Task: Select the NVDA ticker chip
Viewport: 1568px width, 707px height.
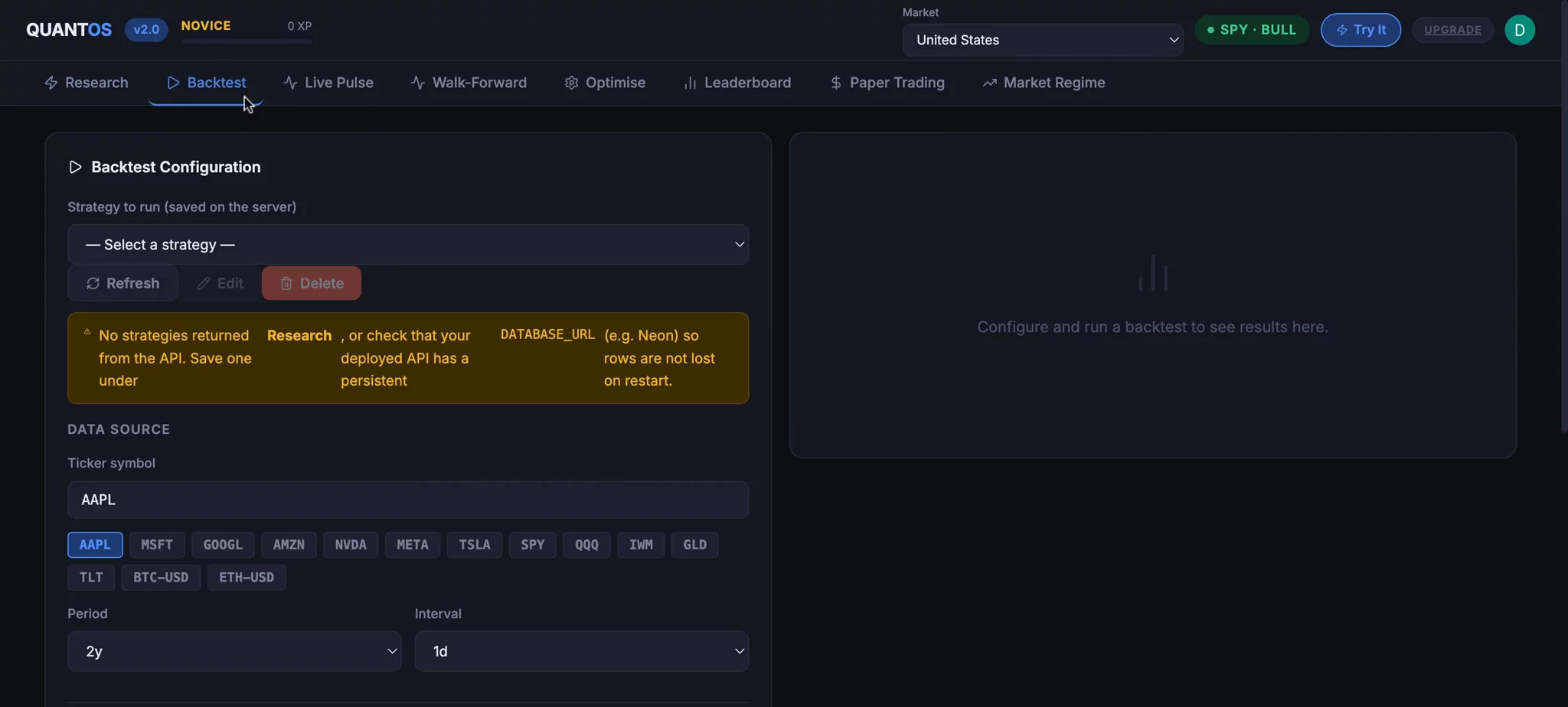Action: (351, 545)
